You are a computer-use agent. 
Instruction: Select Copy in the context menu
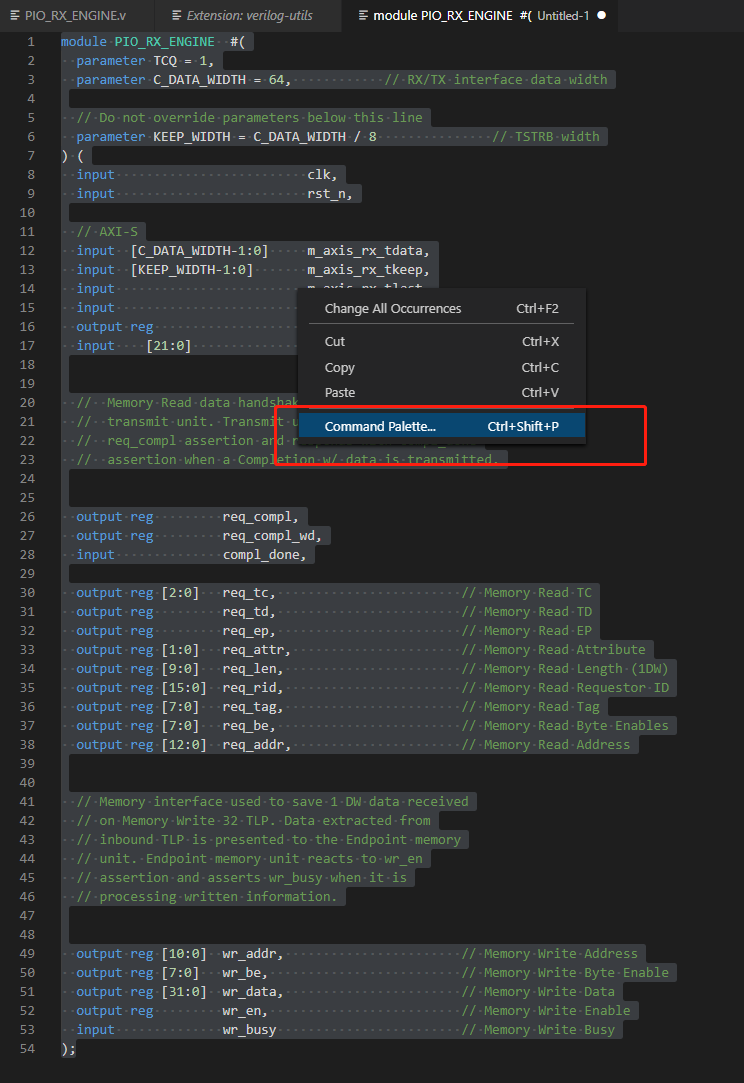[x=441, y=367]
